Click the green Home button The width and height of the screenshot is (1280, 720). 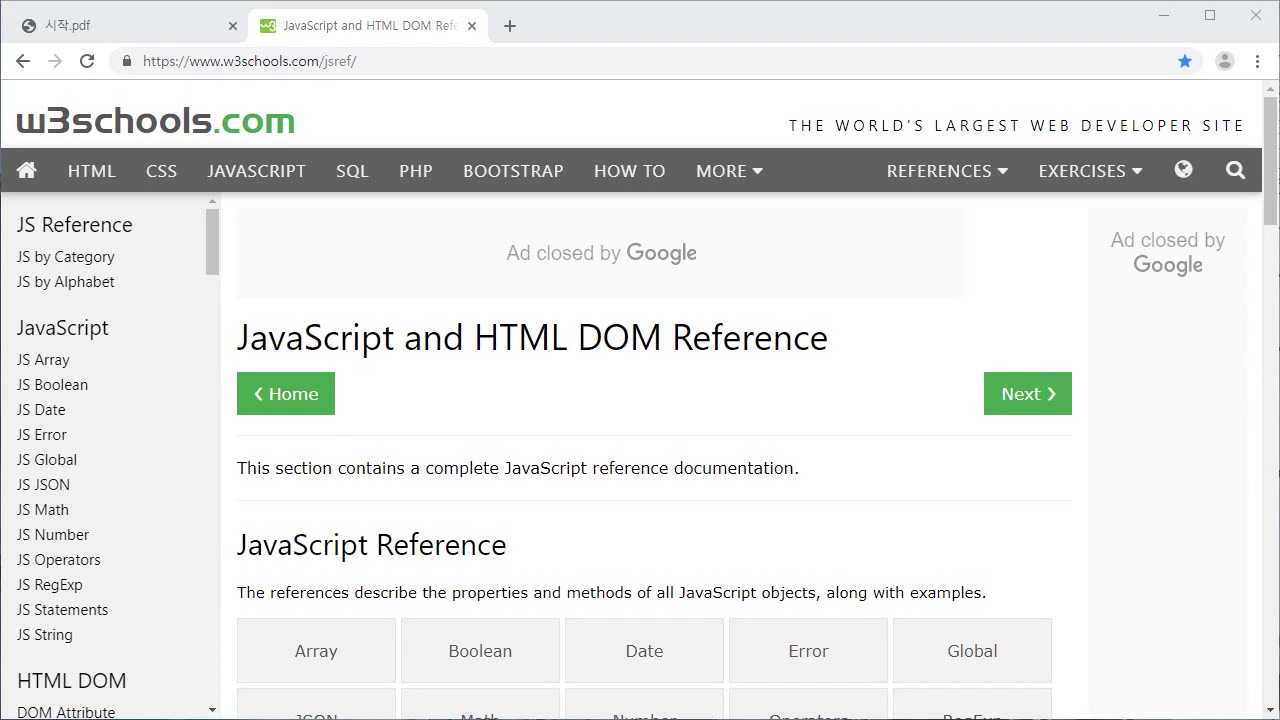click(285, 394)
